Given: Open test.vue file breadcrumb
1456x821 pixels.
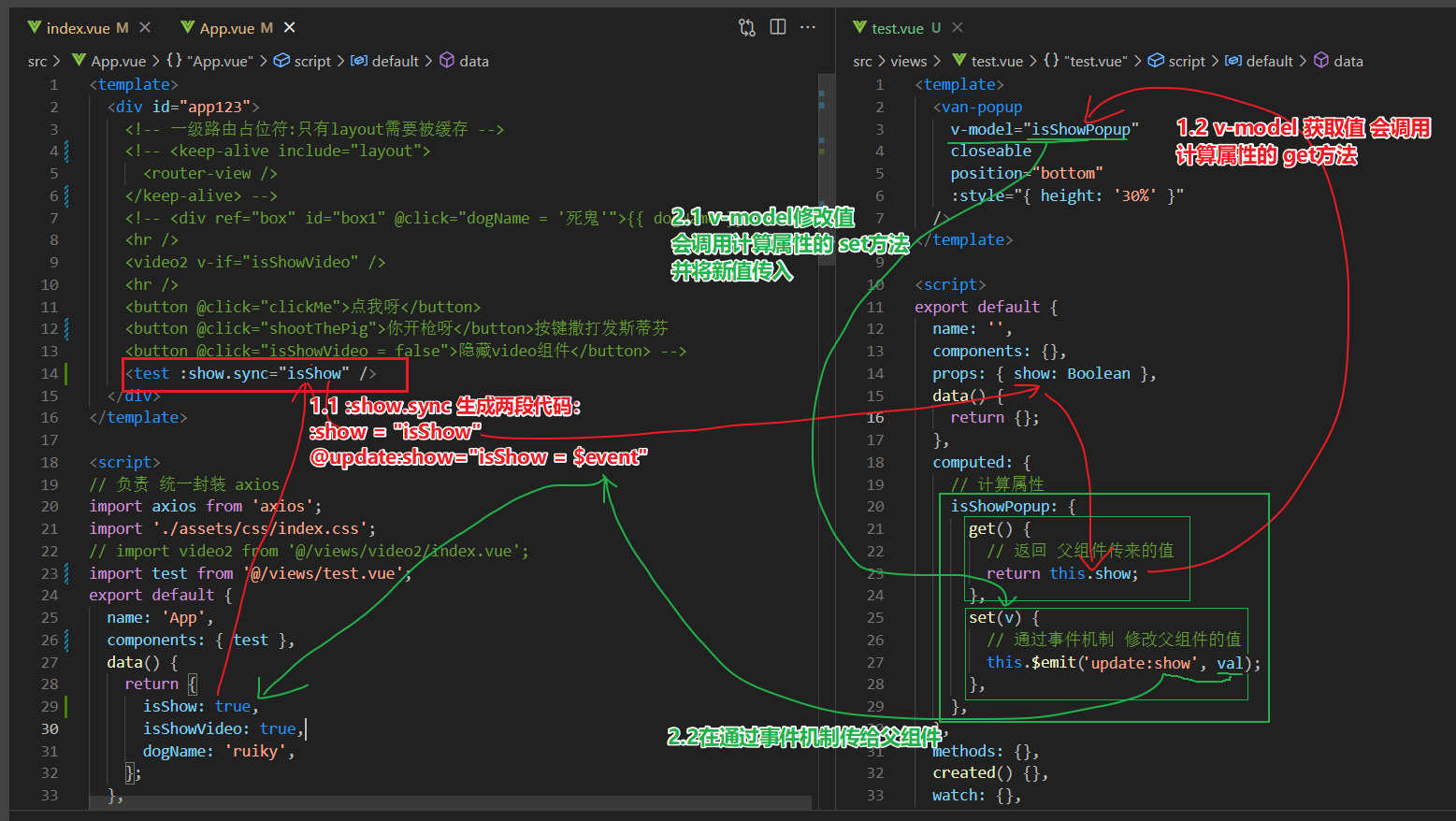Looking at the screenshot, I should (987, 61).
